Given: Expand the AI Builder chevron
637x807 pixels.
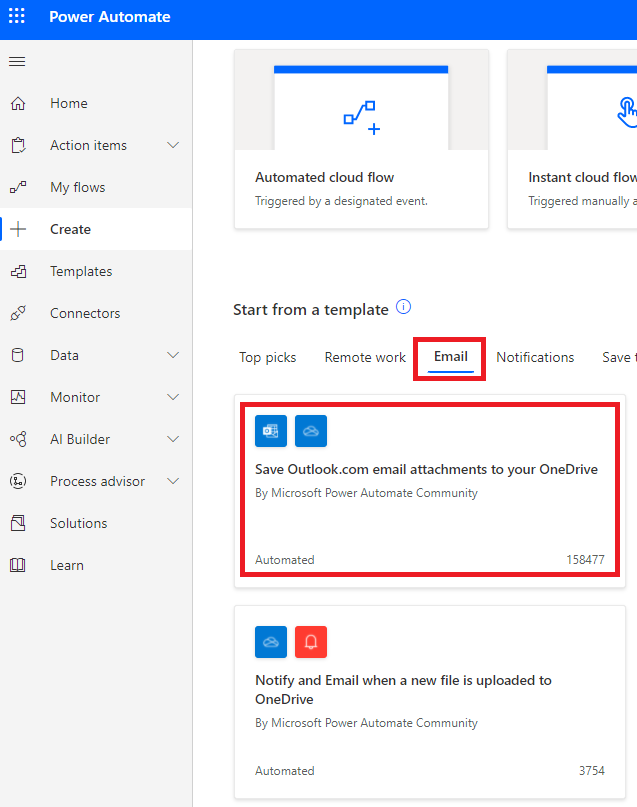Looking at the screenshot, I should [173, 439].
